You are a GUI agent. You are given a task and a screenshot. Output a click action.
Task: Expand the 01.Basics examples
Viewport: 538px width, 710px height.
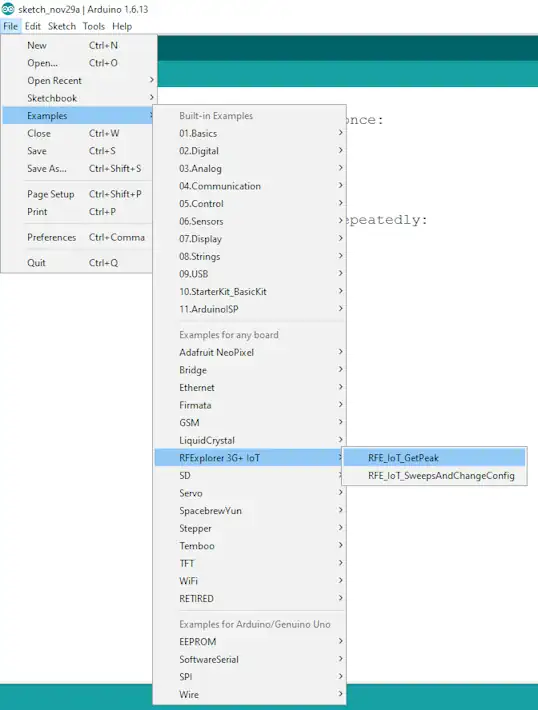250,134
